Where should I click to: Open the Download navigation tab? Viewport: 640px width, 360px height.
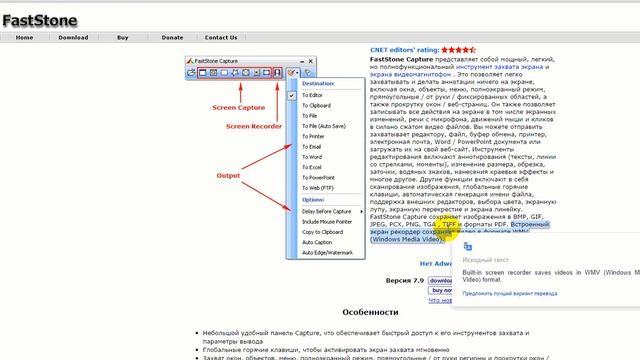point(73,37)
